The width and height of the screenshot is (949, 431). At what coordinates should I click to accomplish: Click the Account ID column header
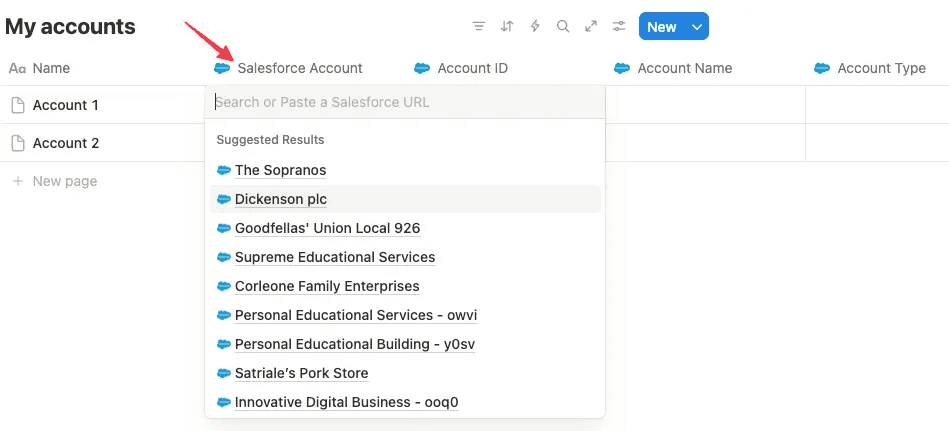click(461, 68)
